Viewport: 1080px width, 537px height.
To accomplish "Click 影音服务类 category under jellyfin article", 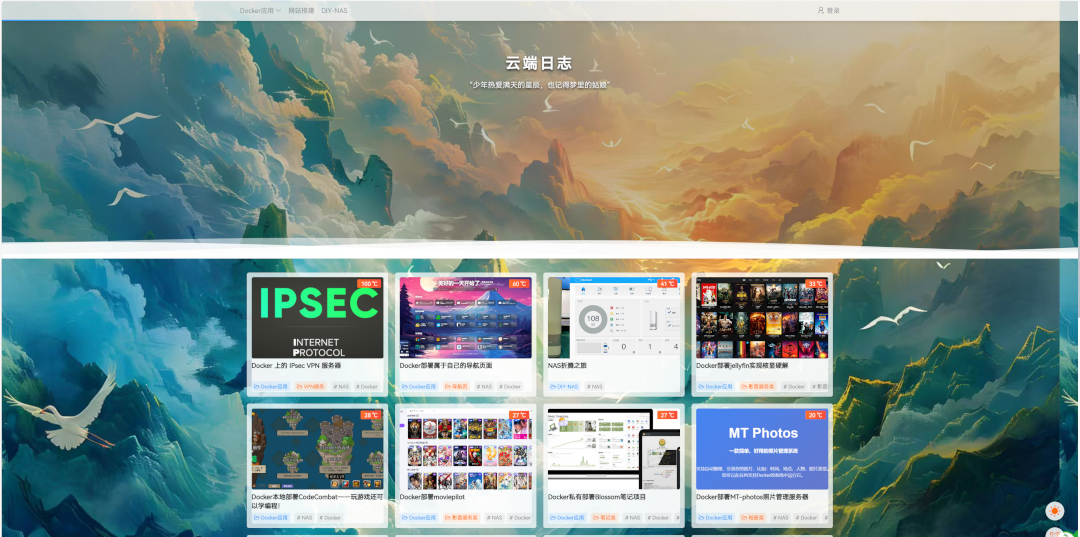I will click(758, 387).
